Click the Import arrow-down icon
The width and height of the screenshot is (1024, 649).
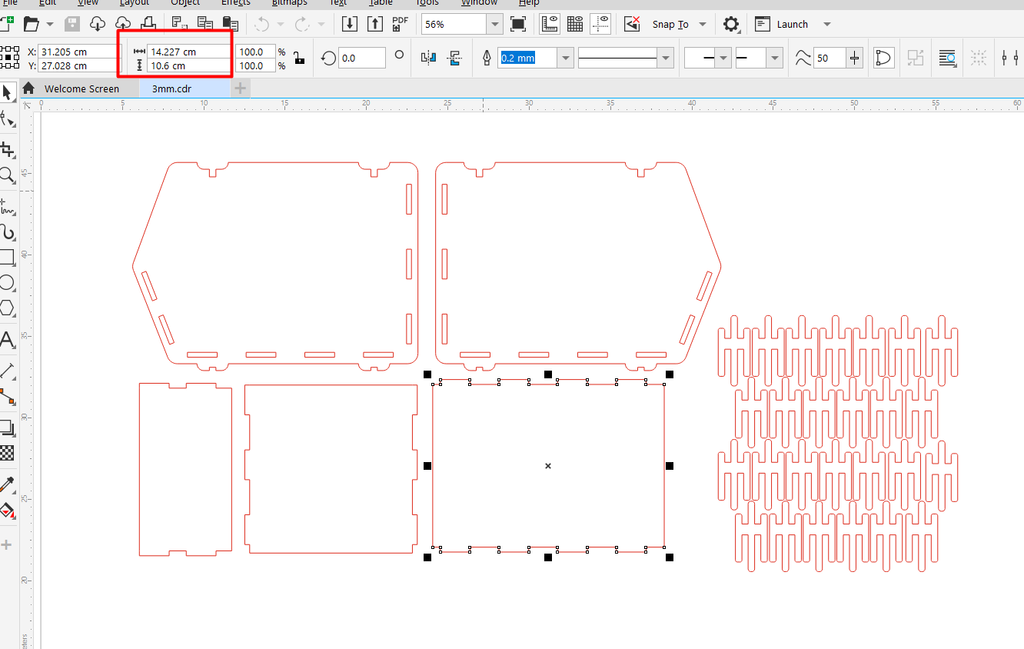coord(349,24)
